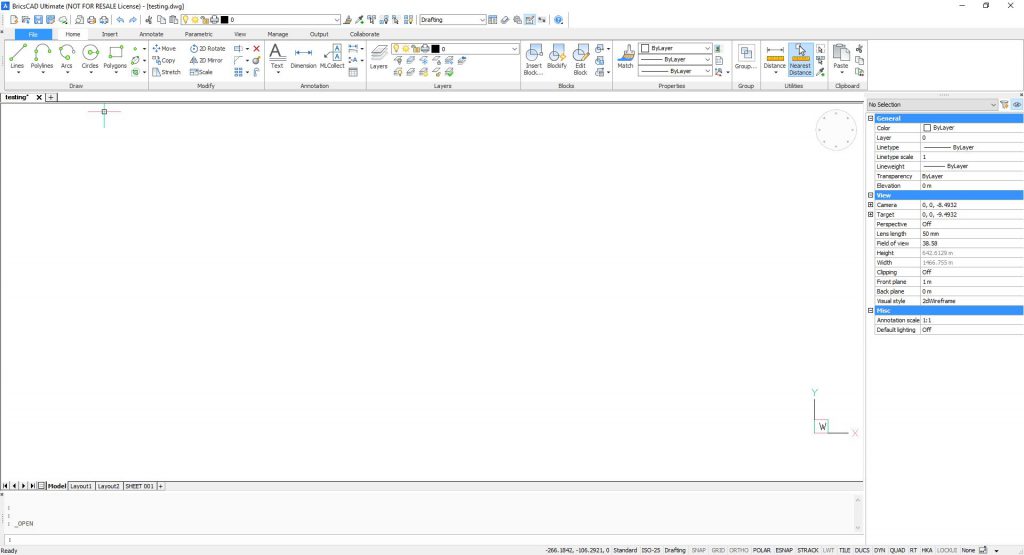
Task: Activate the Move command
Action: 164,48
